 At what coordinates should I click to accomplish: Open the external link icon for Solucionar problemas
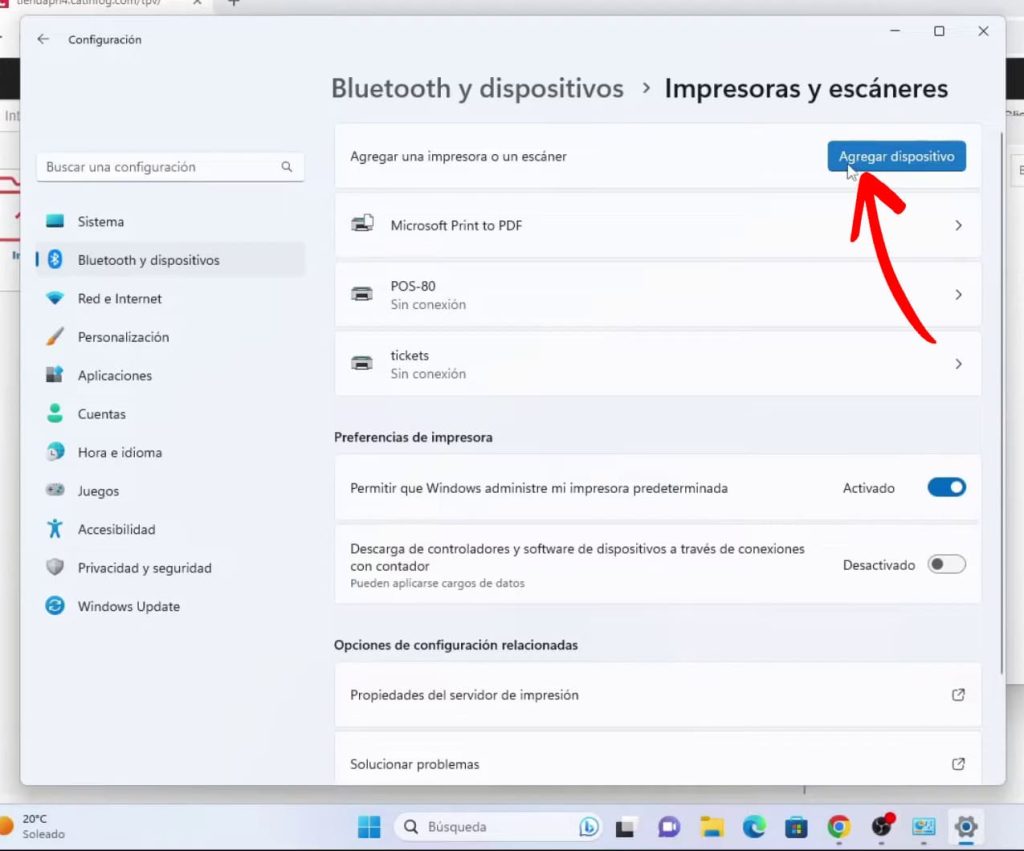[957, 764]
